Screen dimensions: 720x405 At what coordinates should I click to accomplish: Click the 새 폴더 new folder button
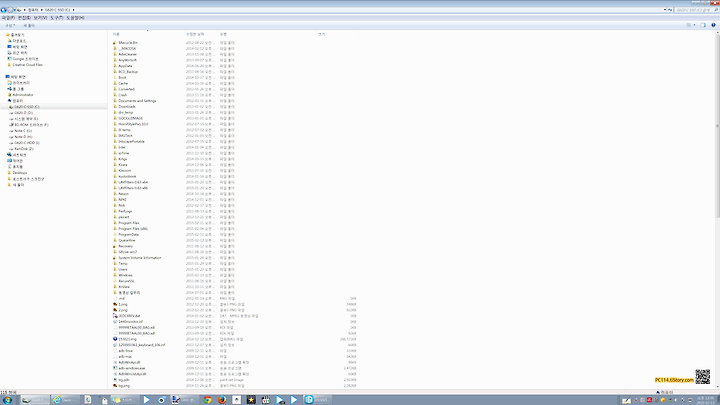click(x=29, y=26)
